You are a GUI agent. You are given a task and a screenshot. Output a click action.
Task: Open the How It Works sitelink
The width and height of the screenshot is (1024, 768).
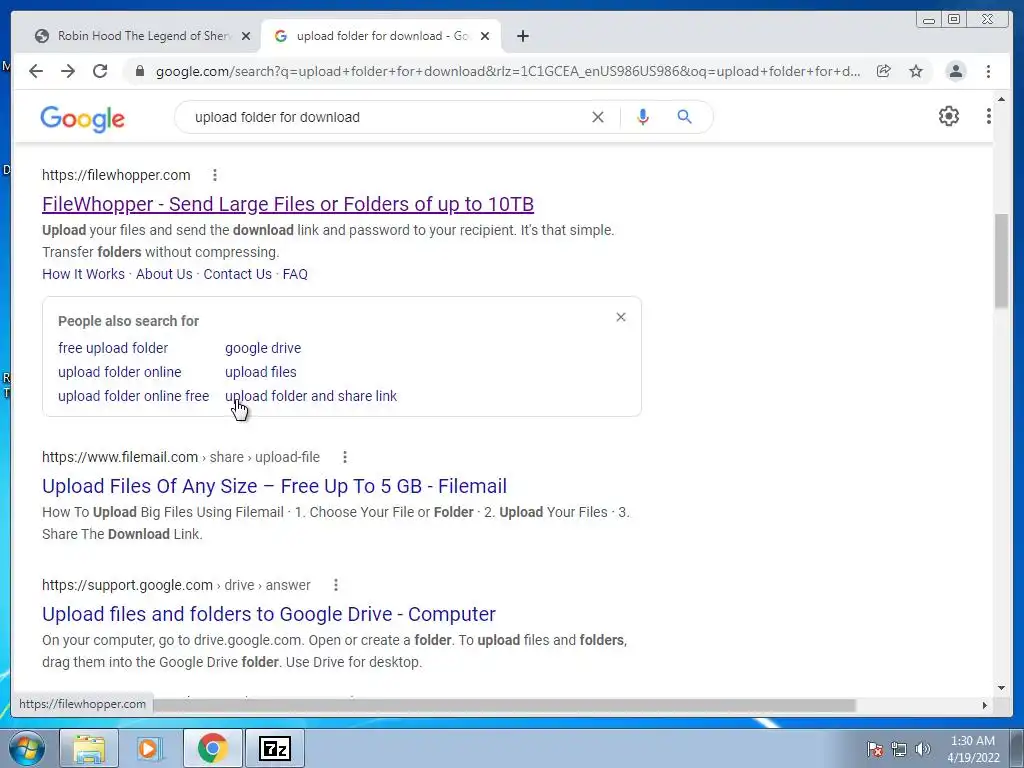pos(84,274)
